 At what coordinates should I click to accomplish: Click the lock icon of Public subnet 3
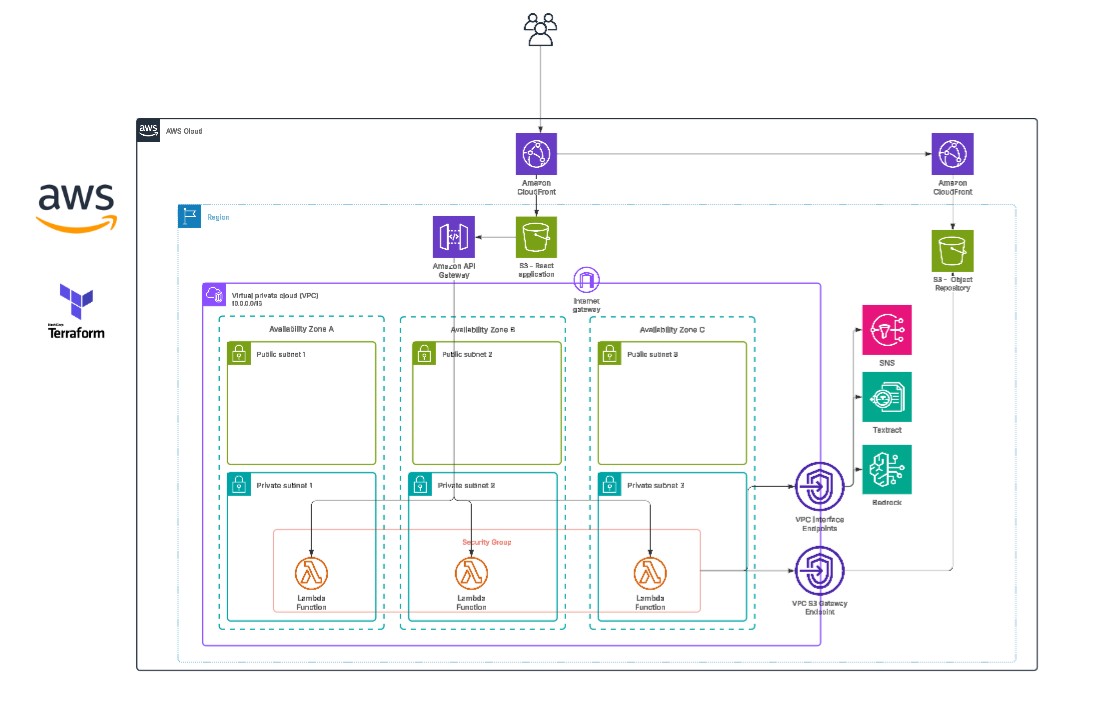(610, 353)
